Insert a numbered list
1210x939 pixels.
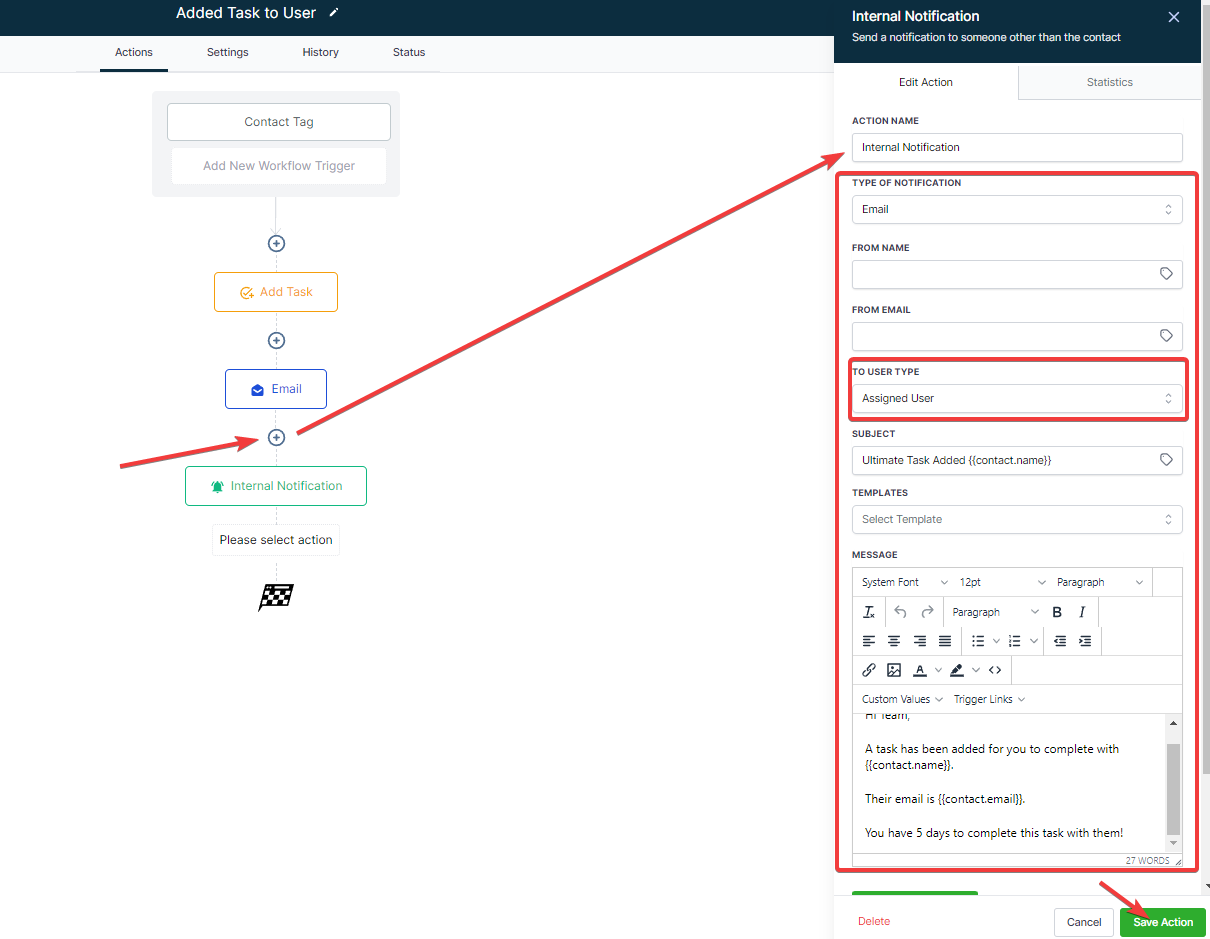pyautogui.click(x=1015, y=641)
